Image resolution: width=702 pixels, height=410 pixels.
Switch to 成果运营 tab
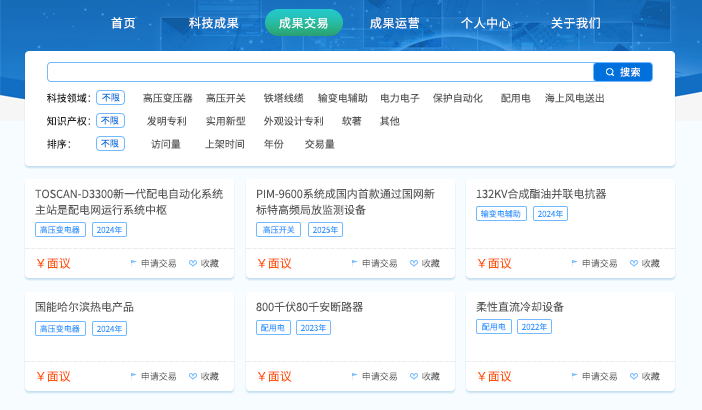[x=394, y=23]
